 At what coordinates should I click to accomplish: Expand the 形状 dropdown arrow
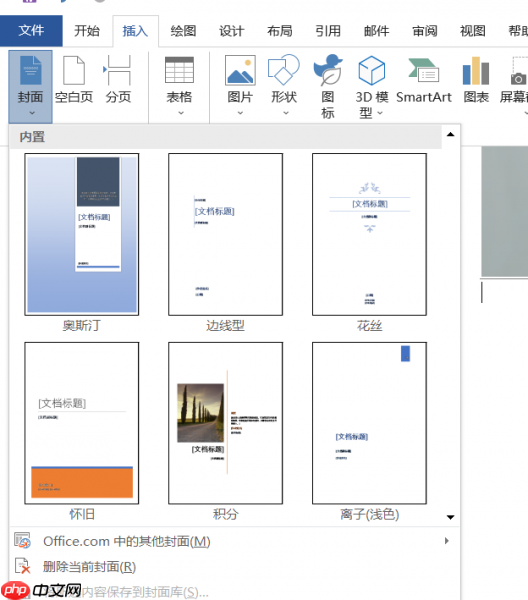(x=286, y=113)
